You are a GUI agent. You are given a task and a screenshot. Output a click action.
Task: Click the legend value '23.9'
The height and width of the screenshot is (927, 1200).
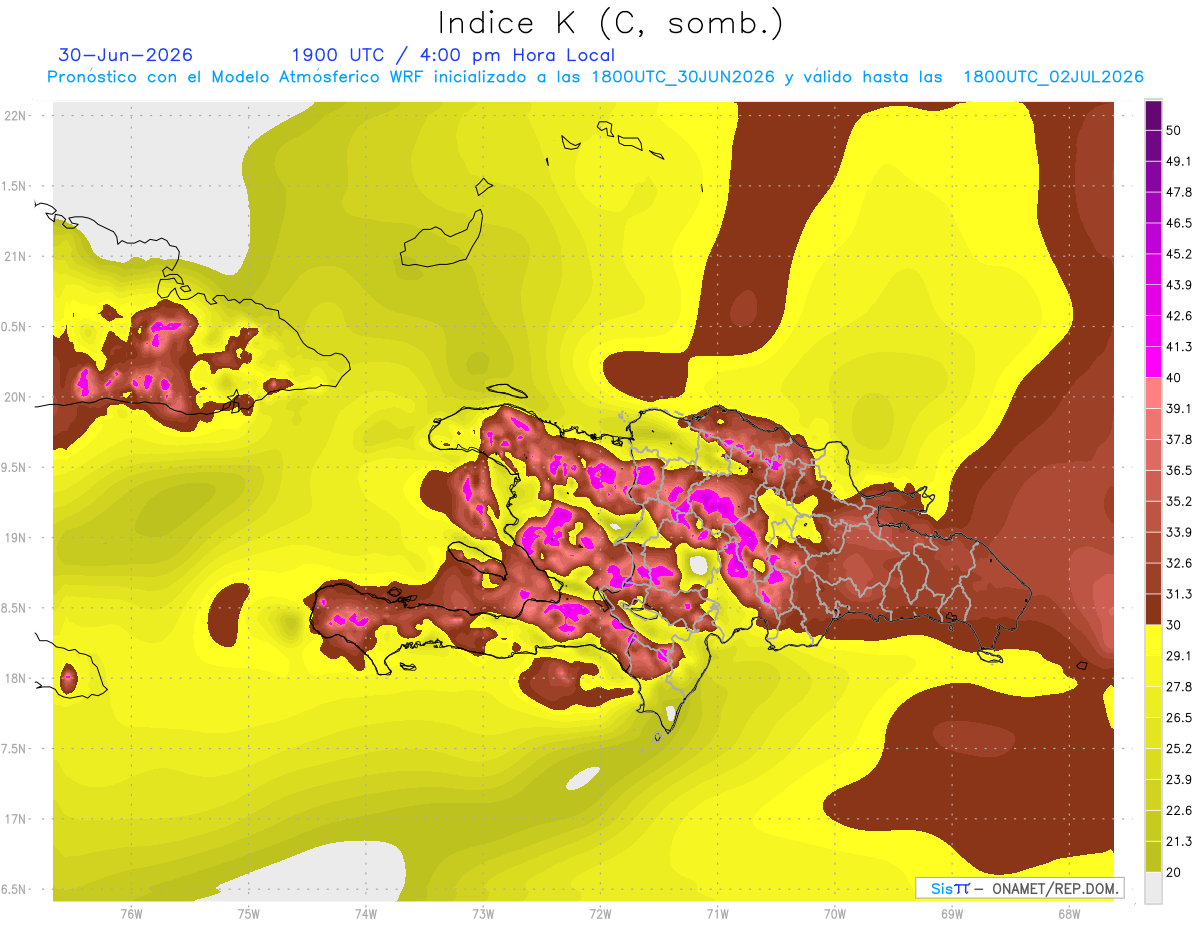(1179, 779)
